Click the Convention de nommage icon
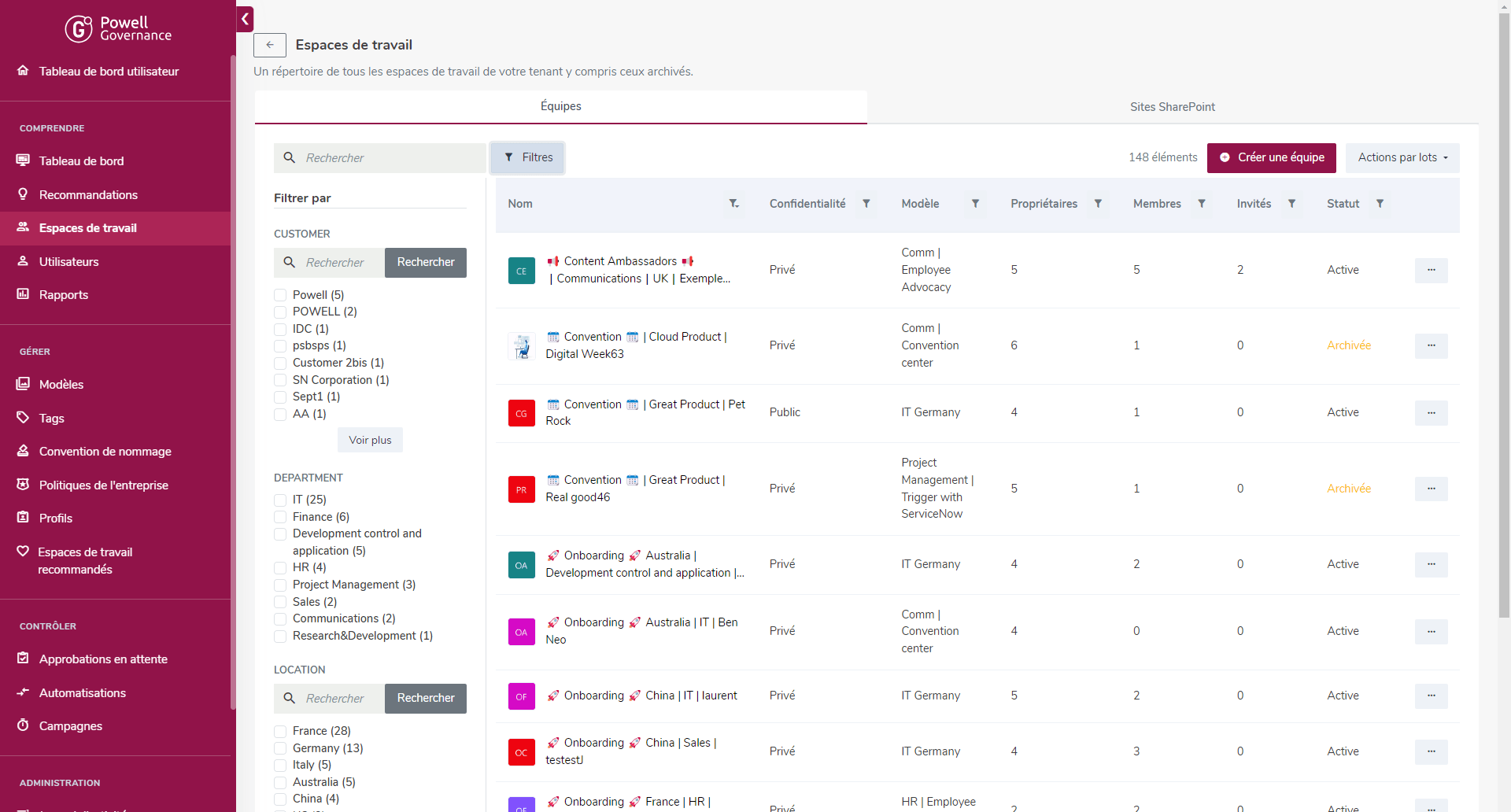 point(23,451)
